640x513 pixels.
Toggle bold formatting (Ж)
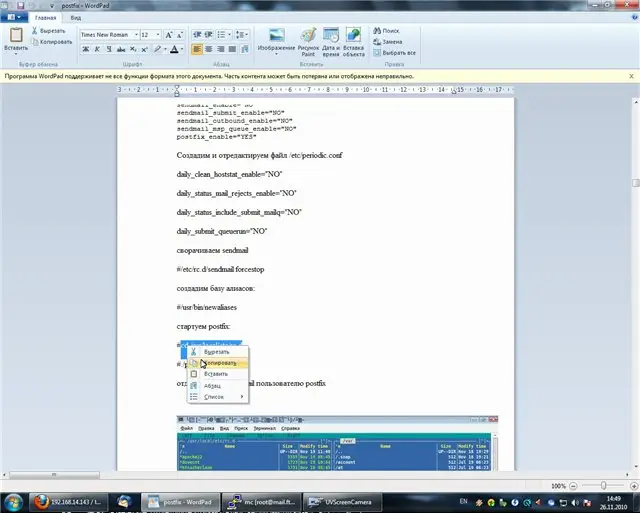click(86, 49)
